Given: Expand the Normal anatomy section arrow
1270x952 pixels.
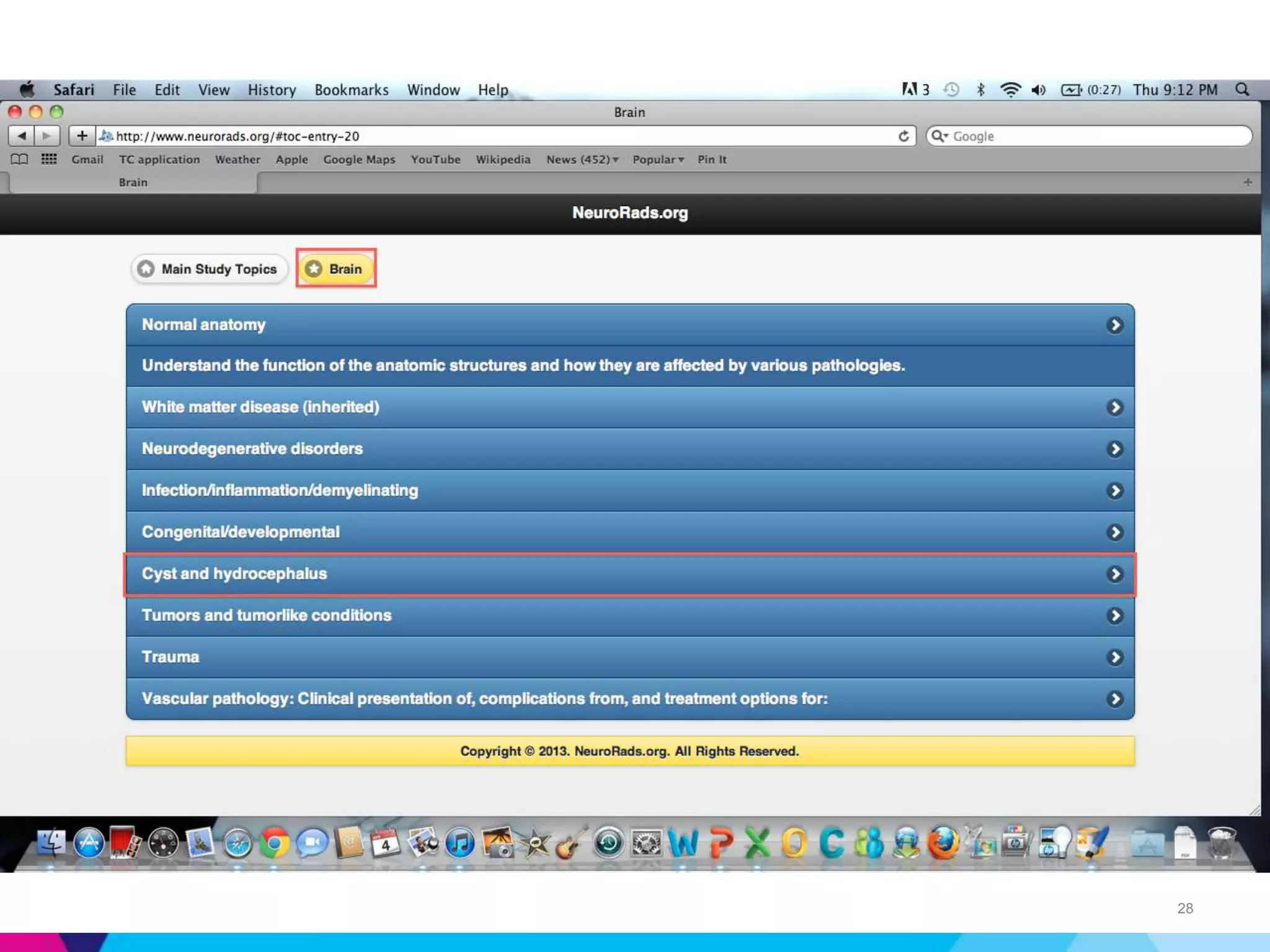Looking at the screenshot, I should pyautogui.click(x=1114, y=325).
